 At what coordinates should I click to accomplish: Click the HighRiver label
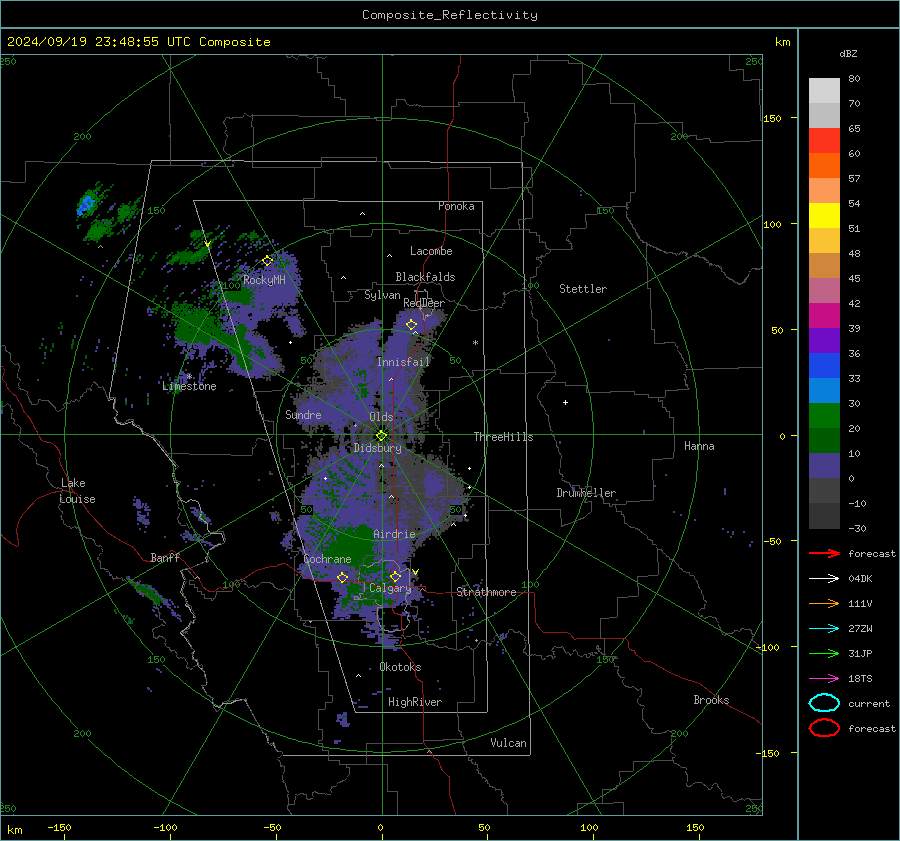click(x=415, y=702)
